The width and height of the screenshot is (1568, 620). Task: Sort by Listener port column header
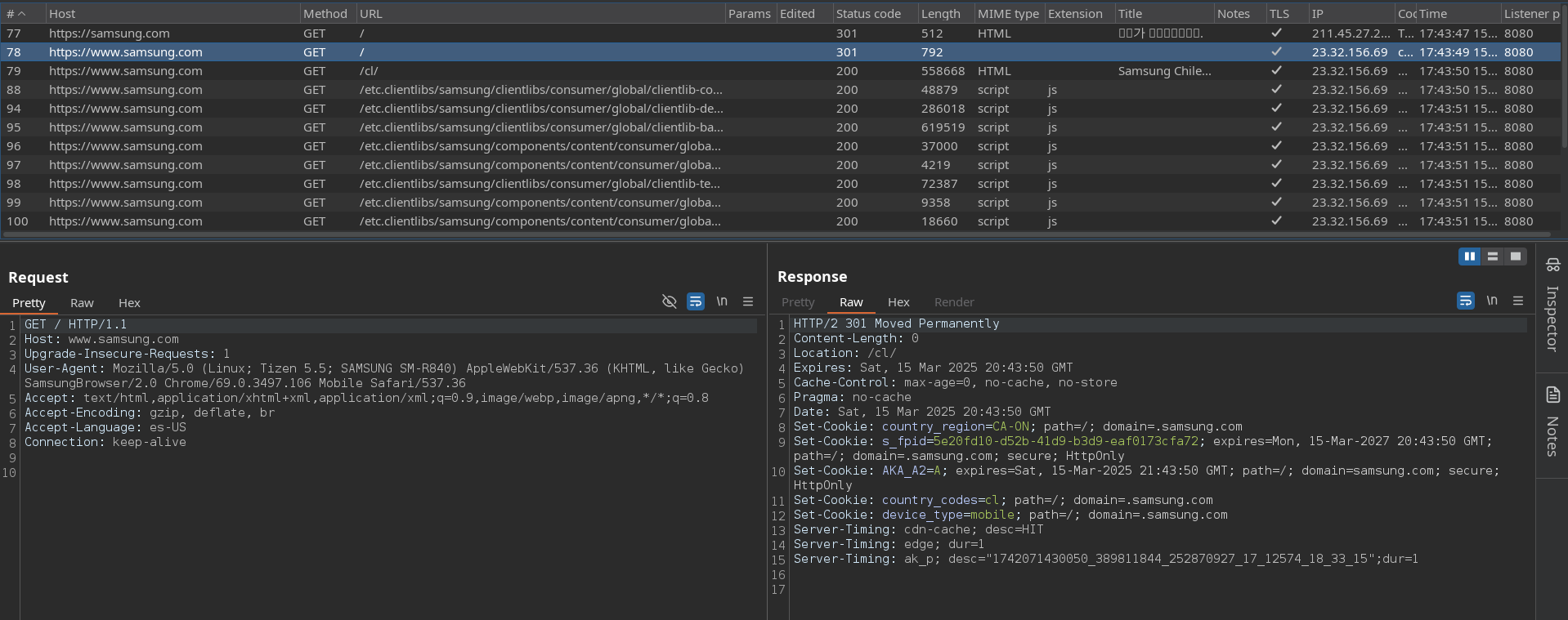pos(1531,14)
